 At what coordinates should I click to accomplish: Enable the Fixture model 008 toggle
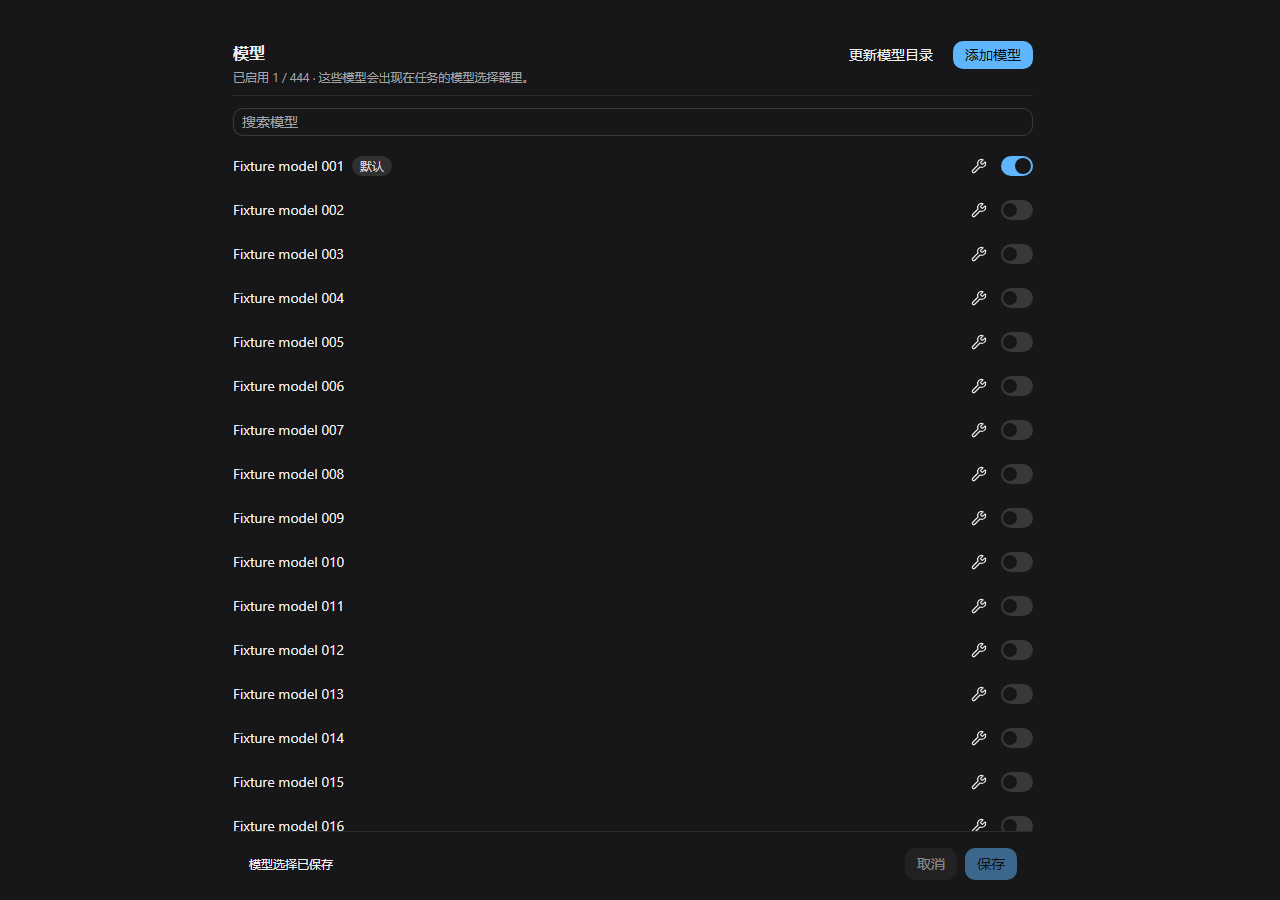click(x=1017, y=474)
